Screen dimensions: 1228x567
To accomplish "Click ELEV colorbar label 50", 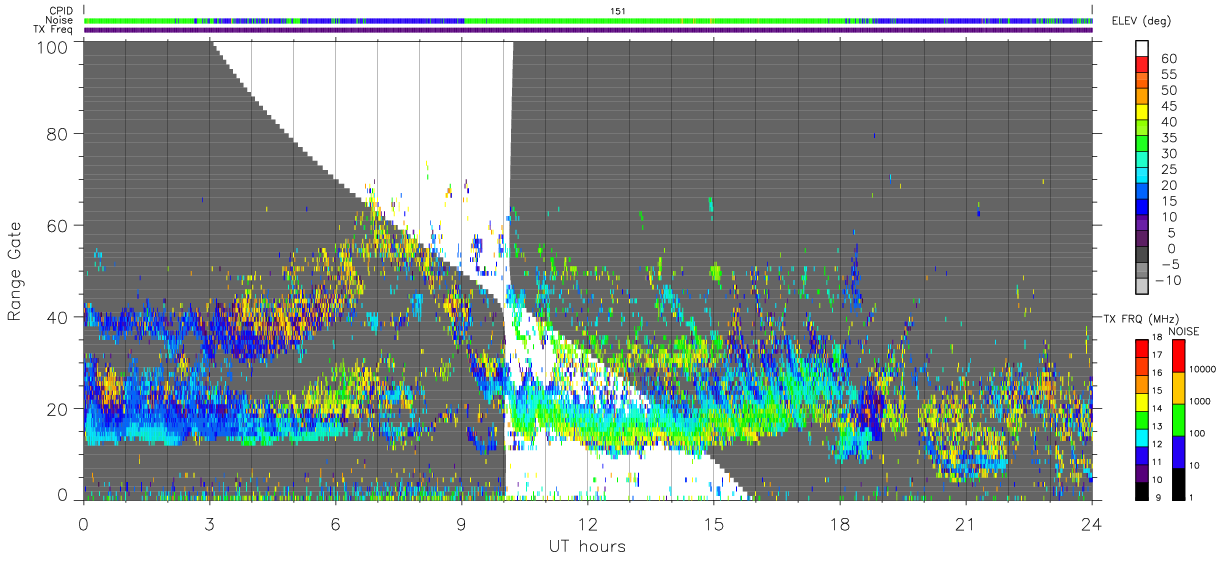I will 1167,90.
